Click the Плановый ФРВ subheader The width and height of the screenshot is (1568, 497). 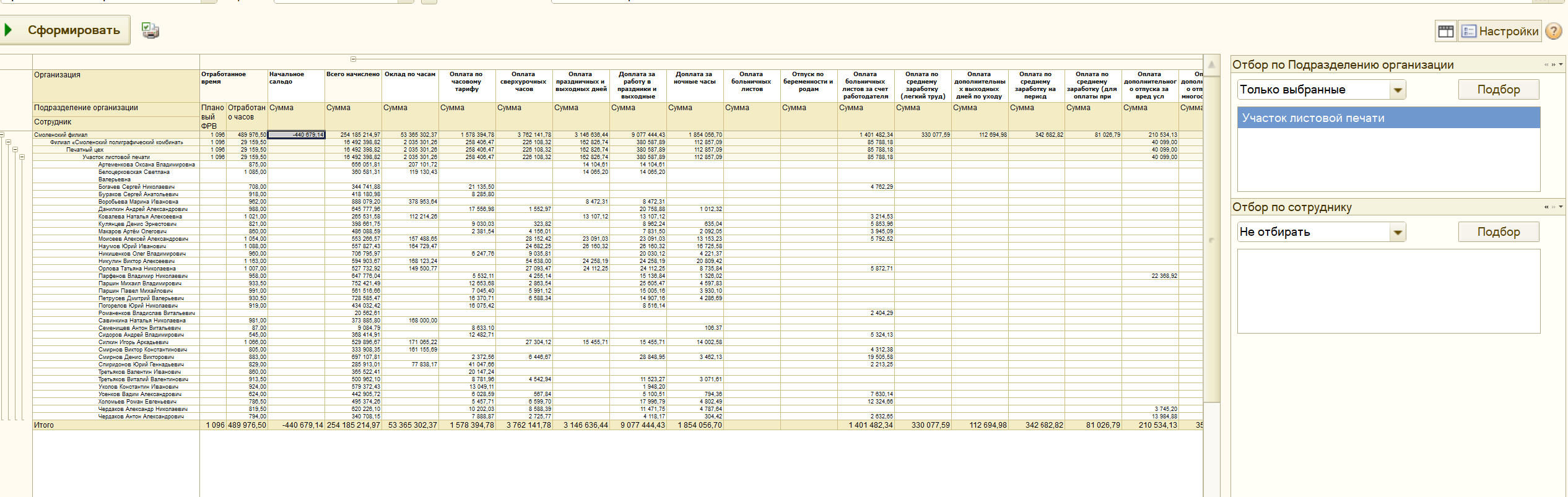point(213,117)
